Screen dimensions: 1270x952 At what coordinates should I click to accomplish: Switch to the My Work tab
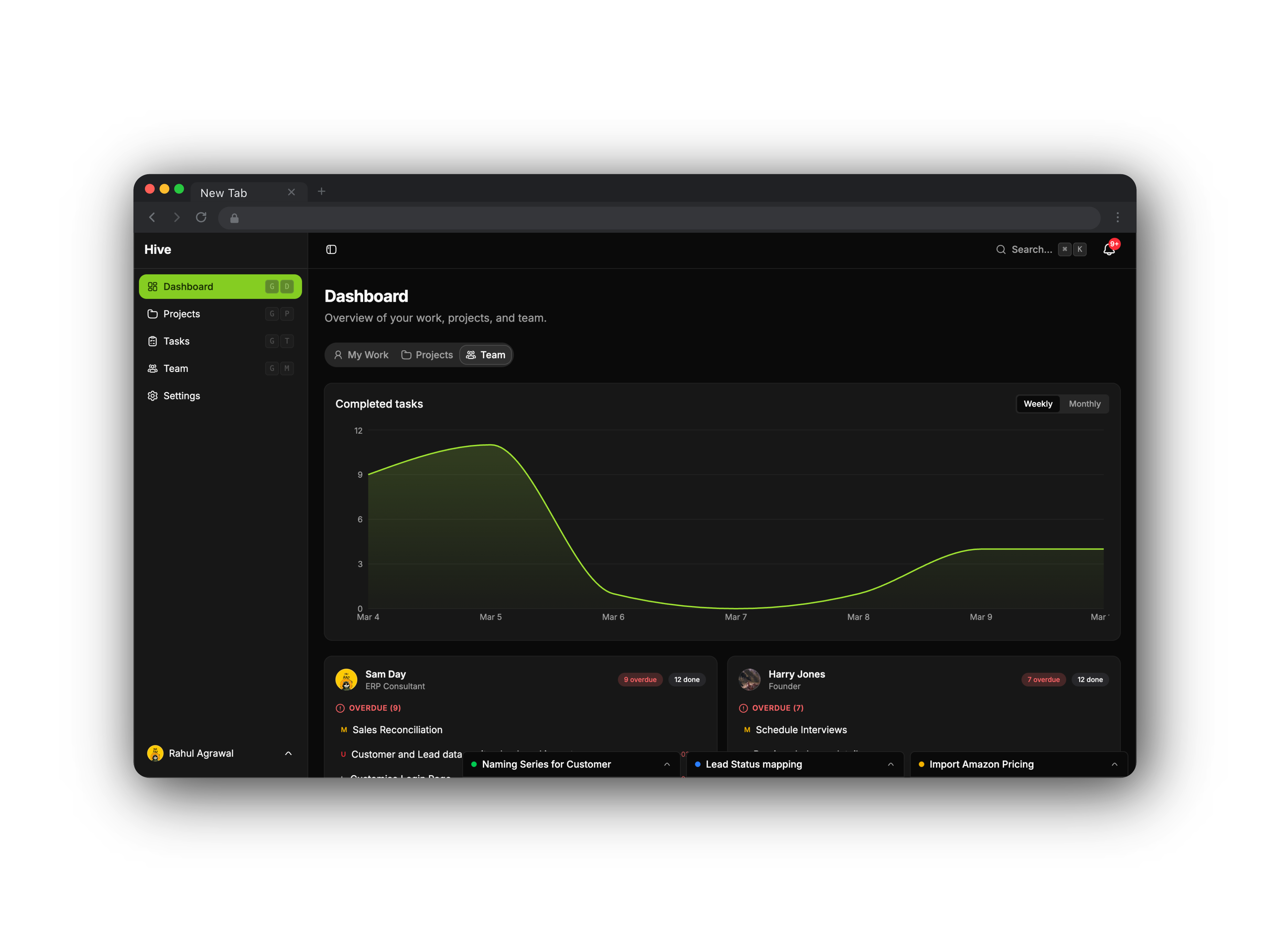coord(360,355)
